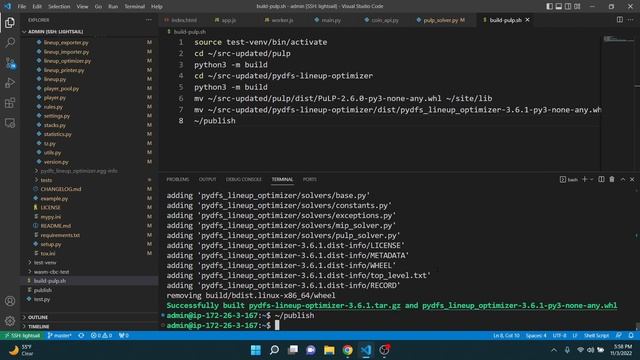Open errors and warnings status indicator
The height and width of the screenshot is (360, 640).
click(101, 336)
